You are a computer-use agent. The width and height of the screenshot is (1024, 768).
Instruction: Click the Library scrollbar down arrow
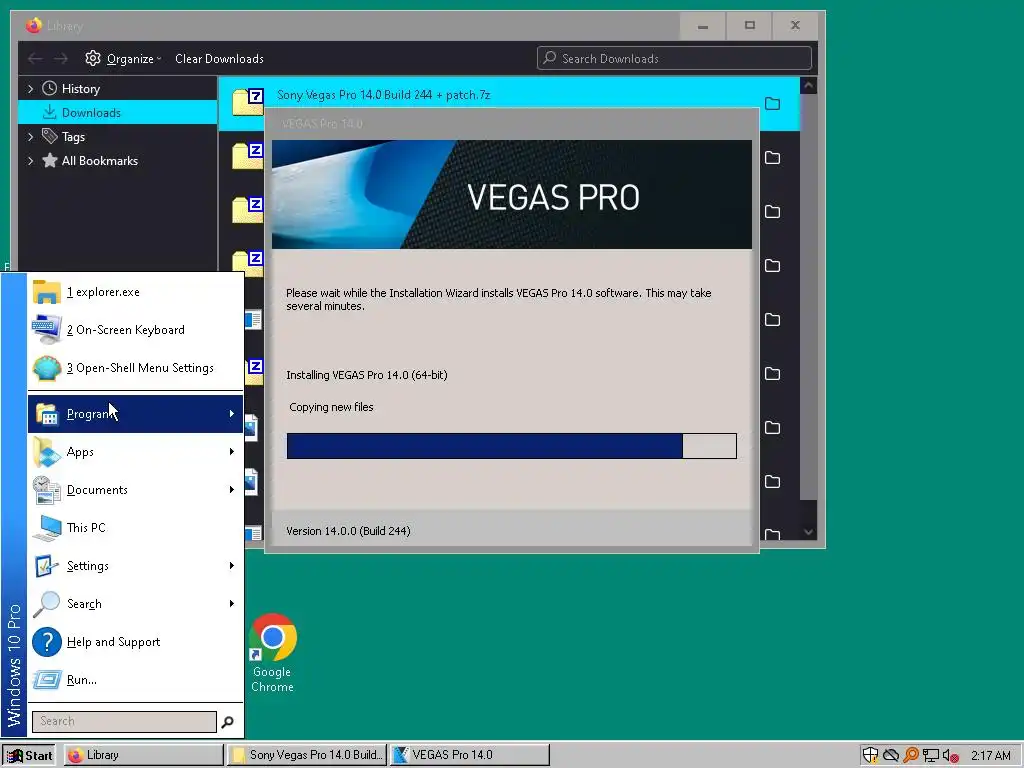click(x=808, y=532)
